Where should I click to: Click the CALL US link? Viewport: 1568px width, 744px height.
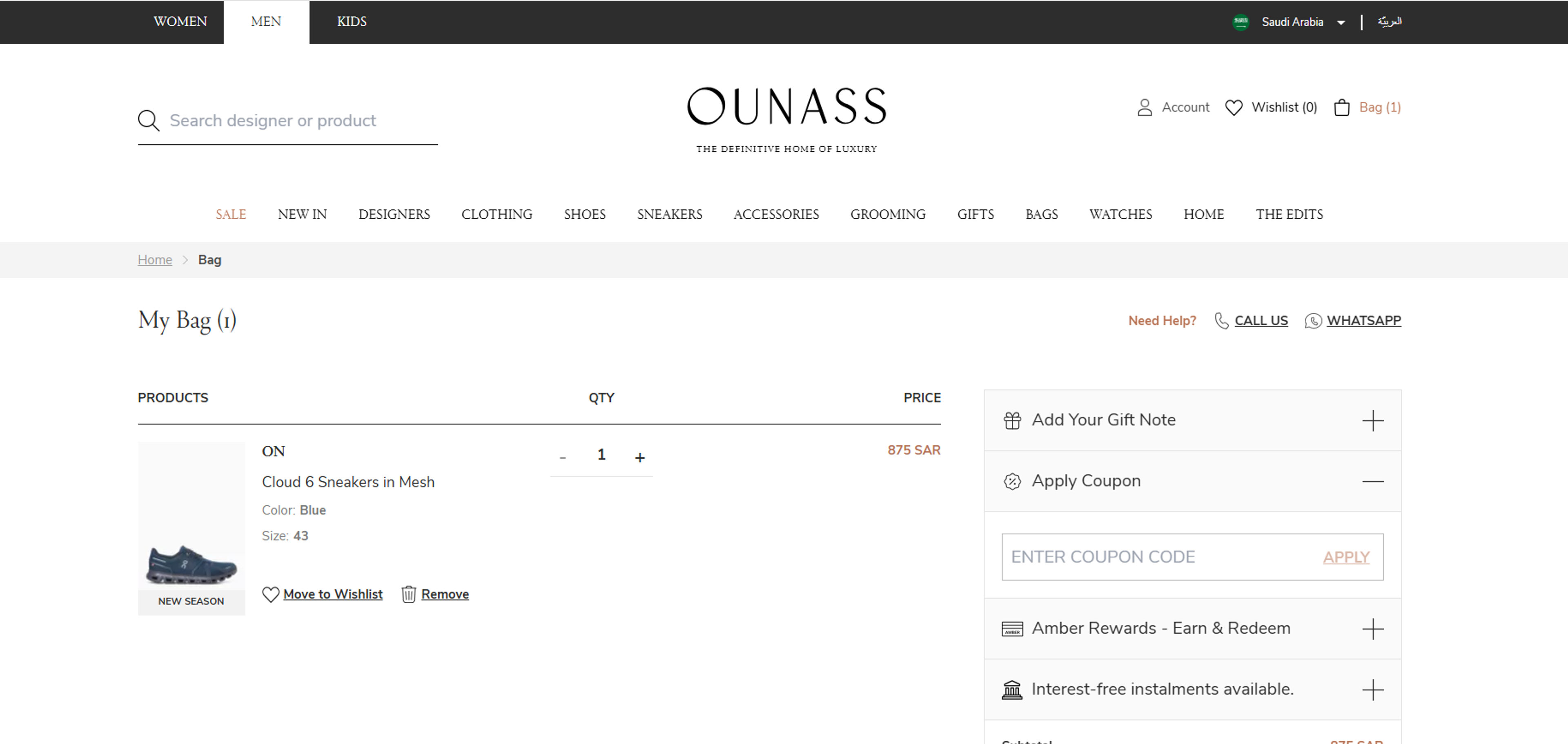click(1261, 321)
